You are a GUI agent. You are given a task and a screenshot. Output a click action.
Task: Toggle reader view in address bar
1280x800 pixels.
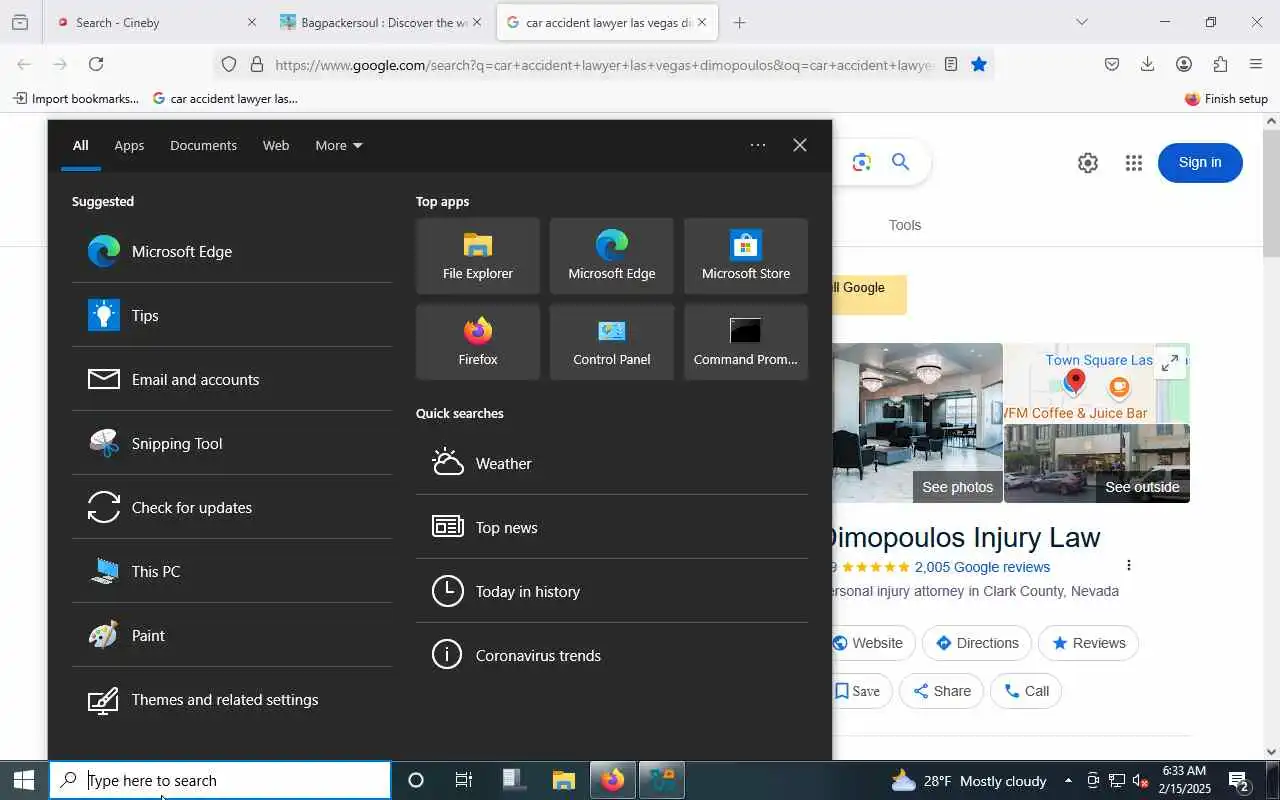951,64
